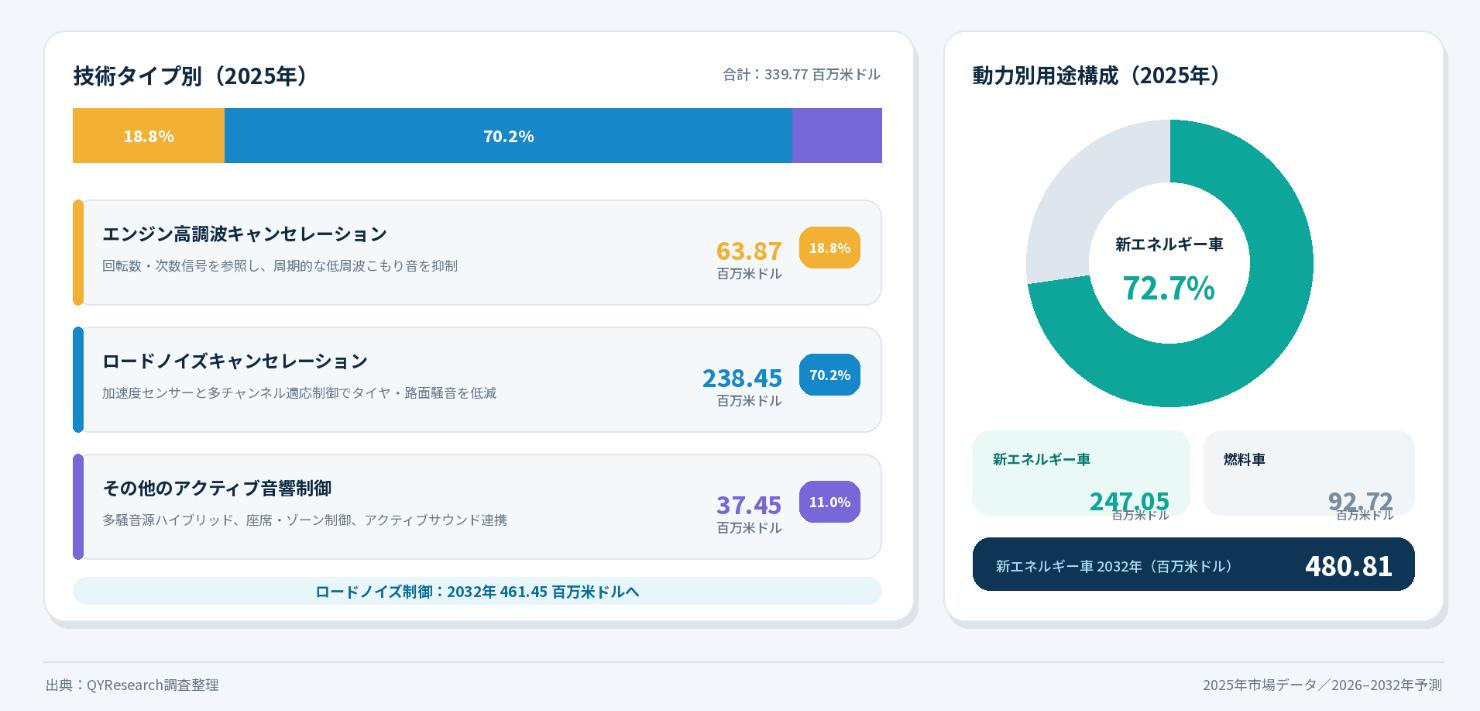Click the value 37.45
This screenshot has width=1480, height=711.
pos(749,504)
